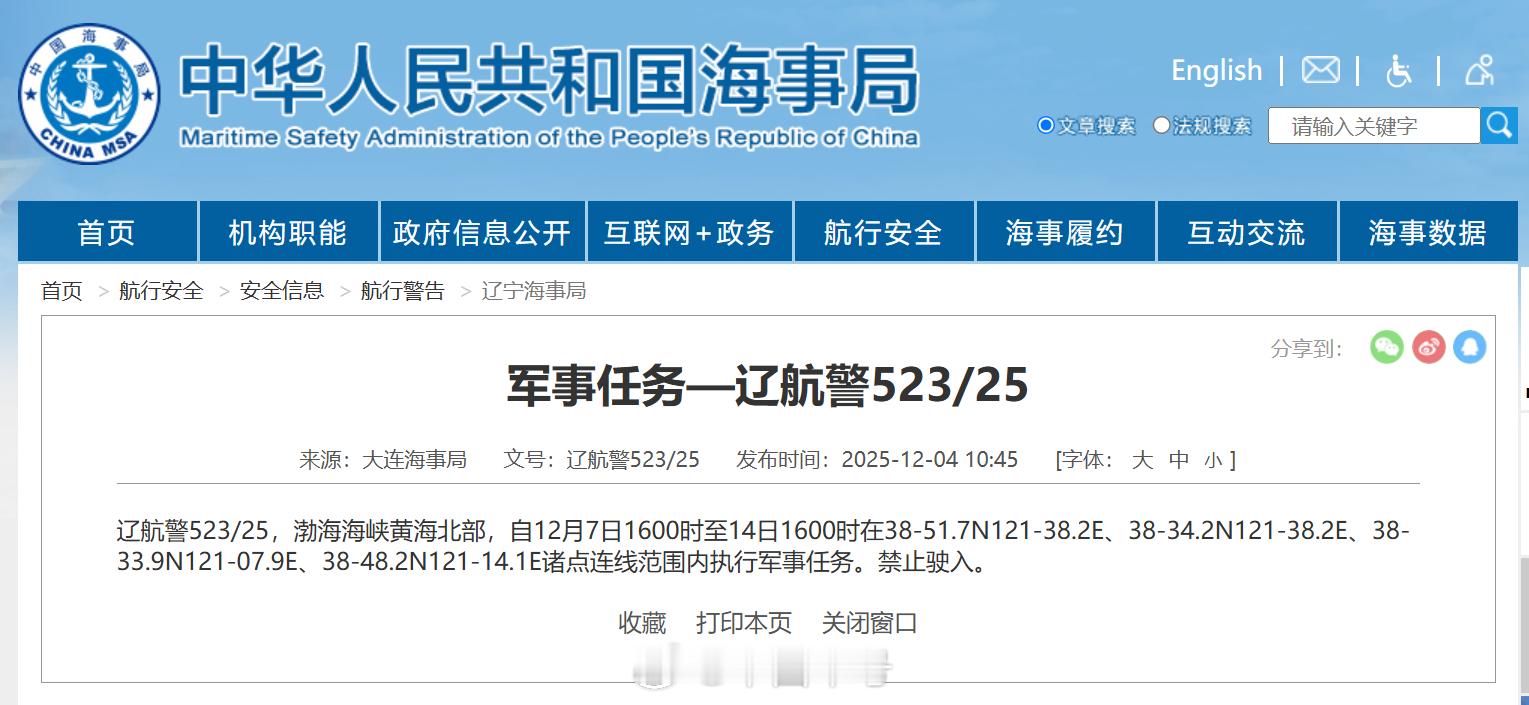
Task: Go to 航行安全 in breadcrumb
Action: (x=161, y=291)
